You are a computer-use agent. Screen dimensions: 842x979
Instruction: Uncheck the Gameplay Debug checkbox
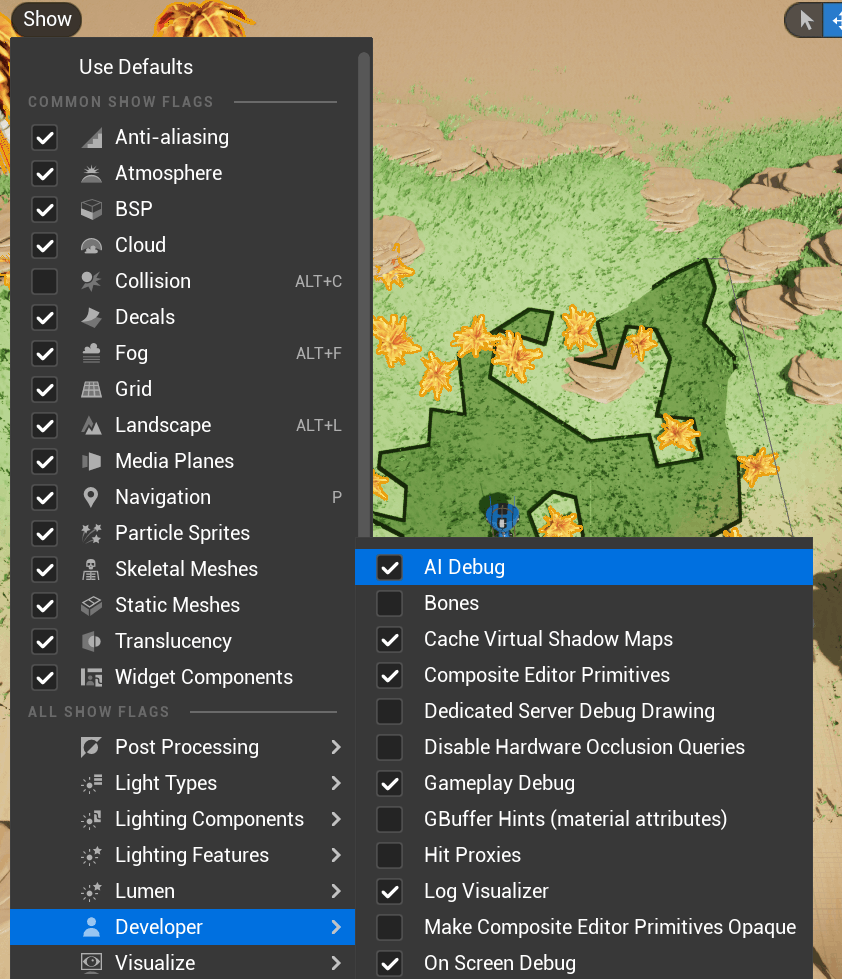tap(390, 784)
